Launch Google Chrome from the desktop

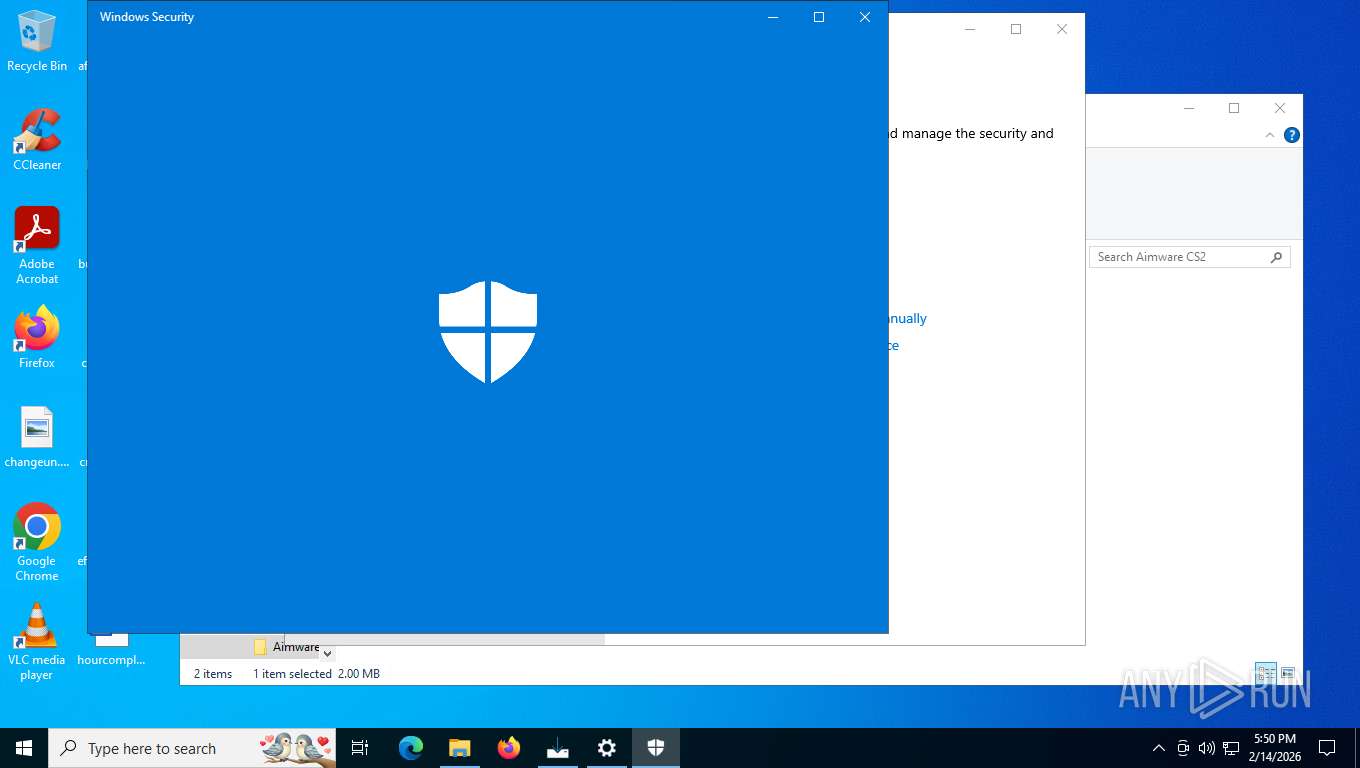click(37, 543)
